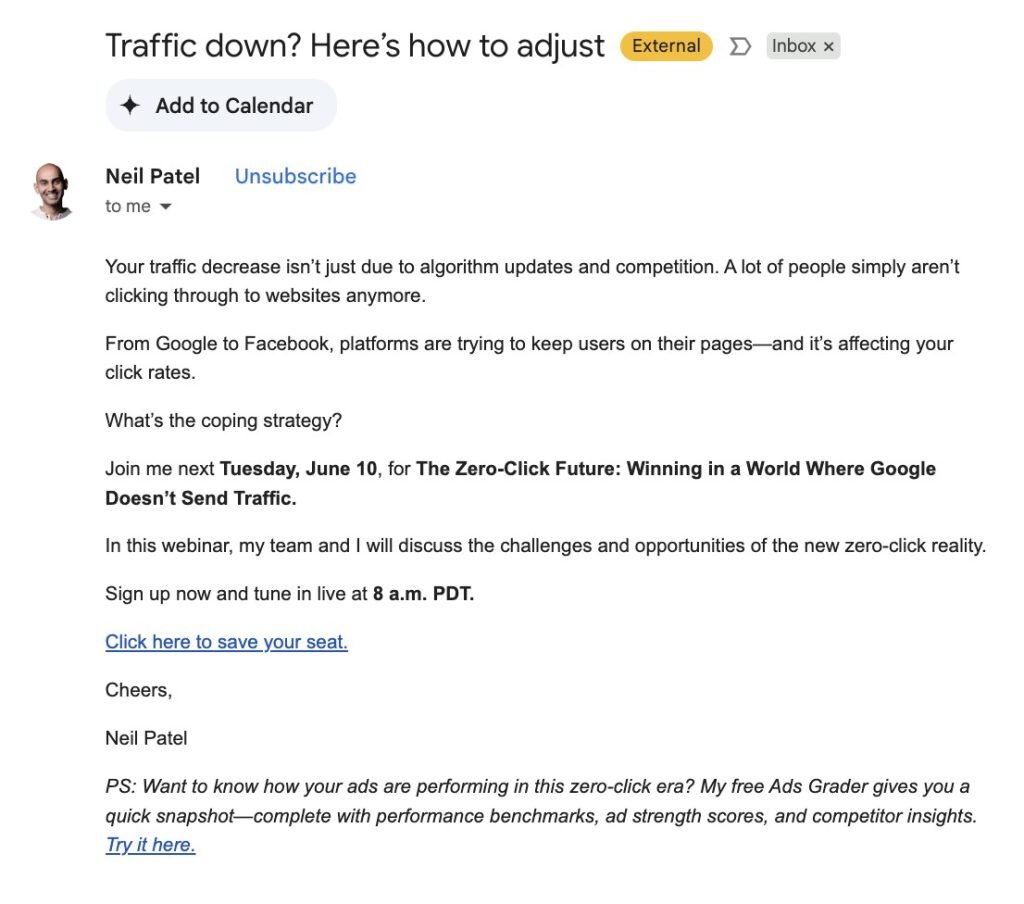Screen dimensions: 1024x904
Task: Click the sender name Neil Patel in header
Action: pyautogui.click(x=152, y=176)
